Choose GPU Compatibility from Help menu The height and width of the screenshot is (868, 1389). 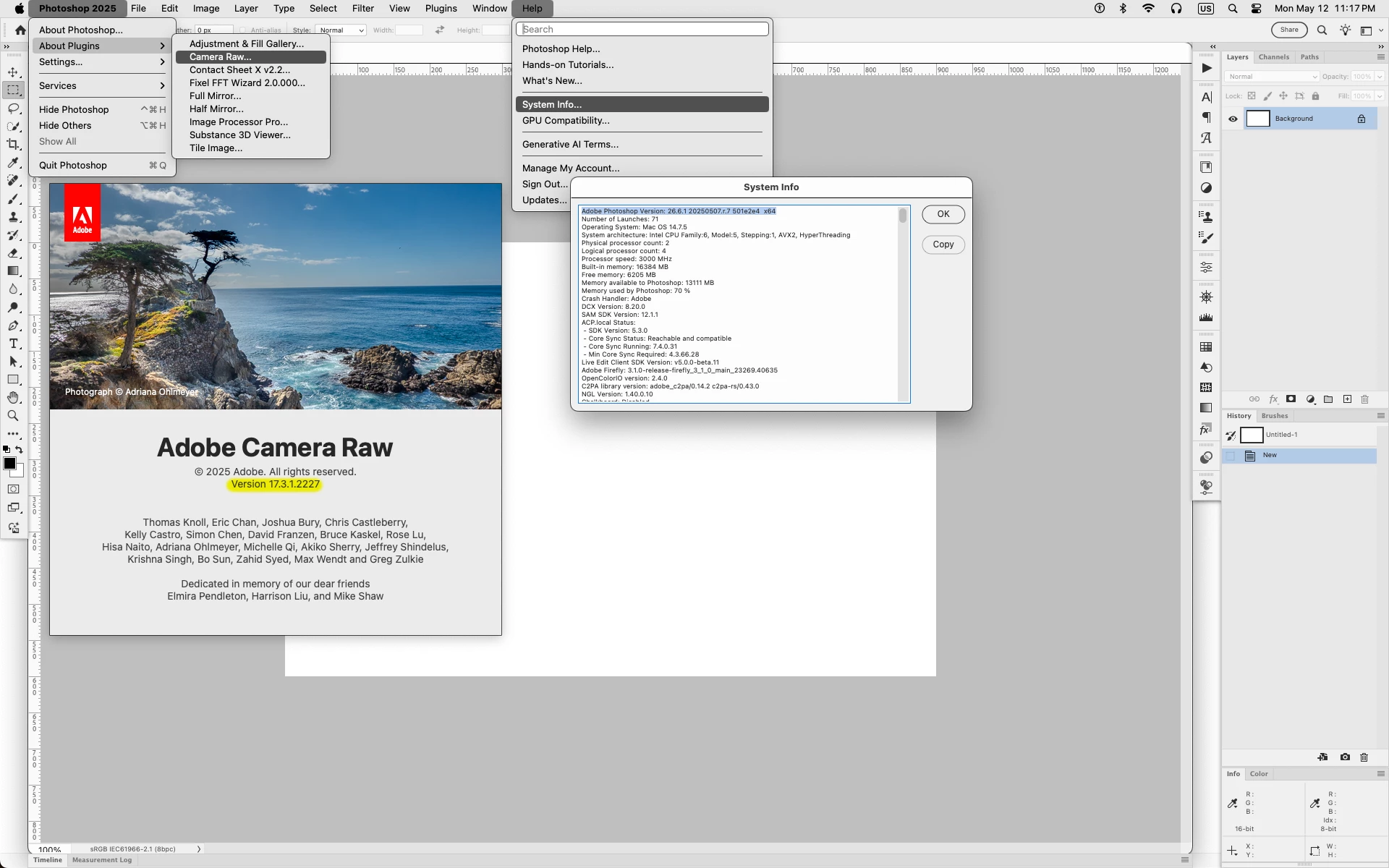click(x=566, y=121)
